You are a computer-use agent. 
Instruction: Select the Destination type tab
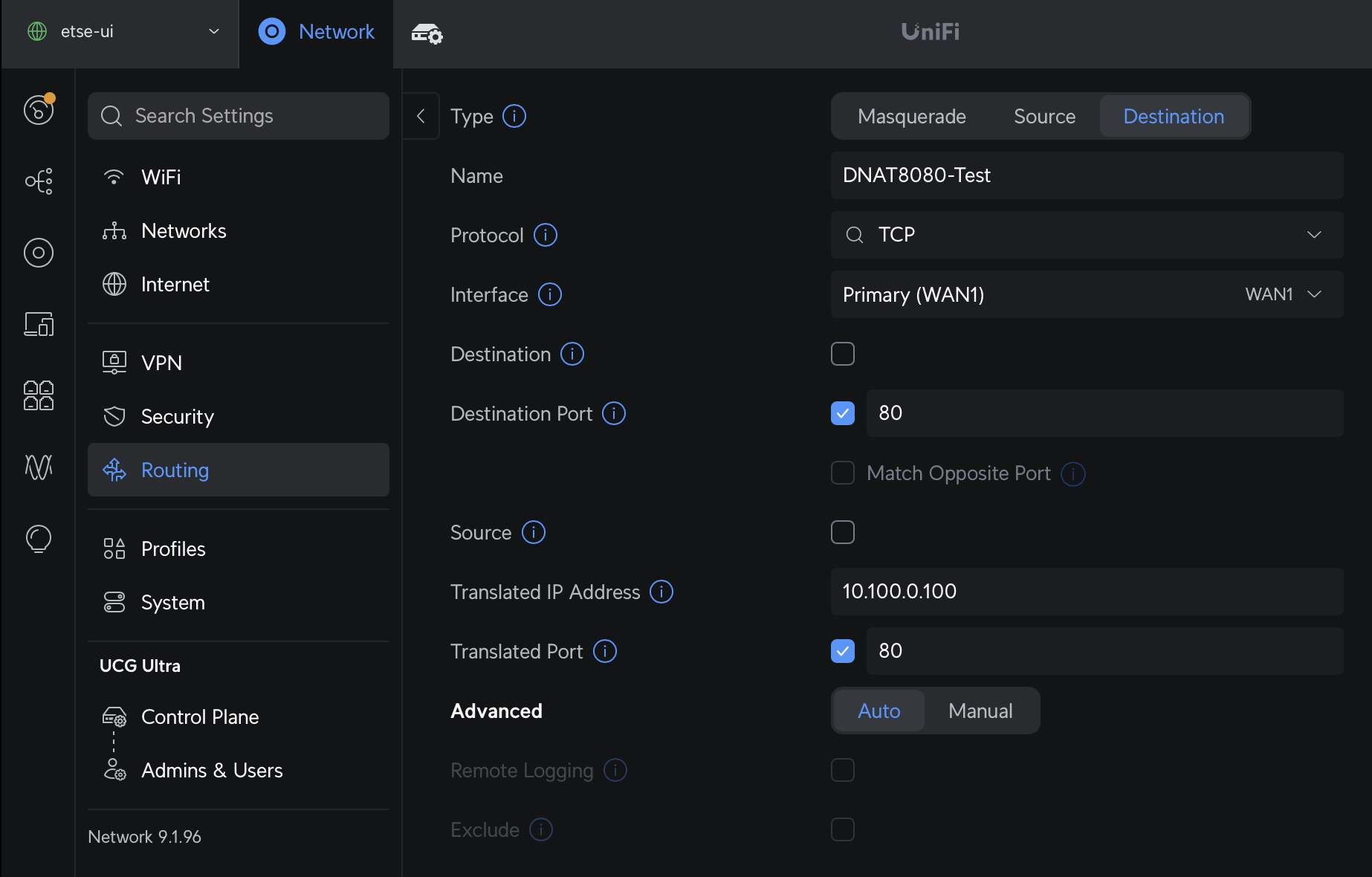(1174, 116)
